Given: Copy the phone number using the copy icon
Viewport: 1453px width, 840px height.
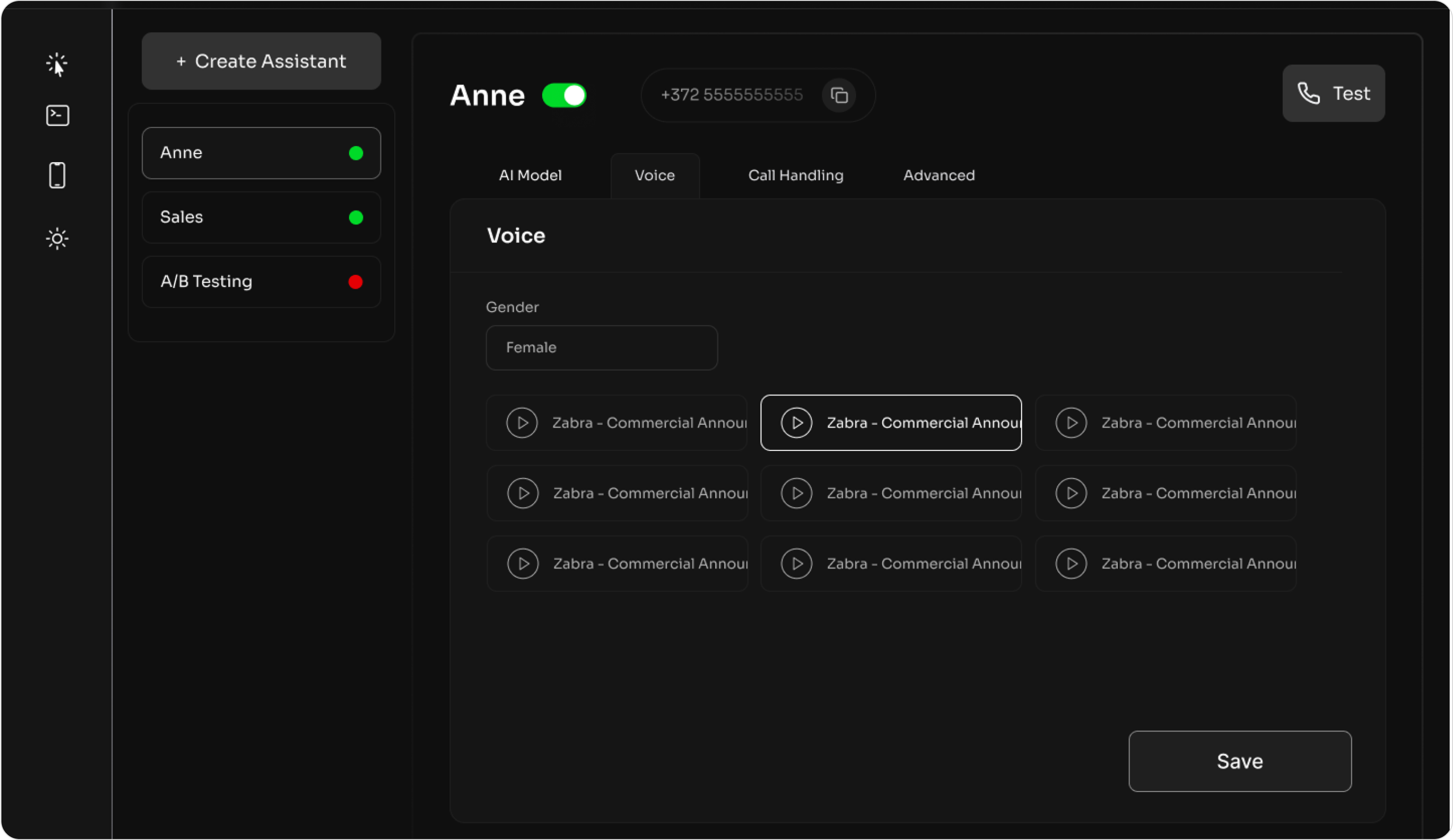Looking at the screenshot, I should (x=839, y=95).
